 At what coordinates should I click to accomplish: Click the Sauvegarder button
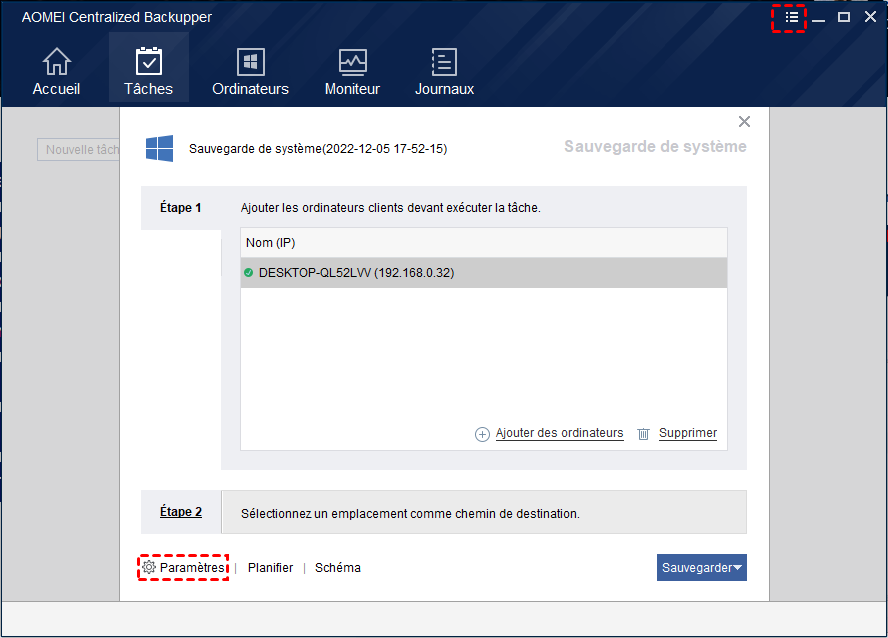click(x=702, y=568)
